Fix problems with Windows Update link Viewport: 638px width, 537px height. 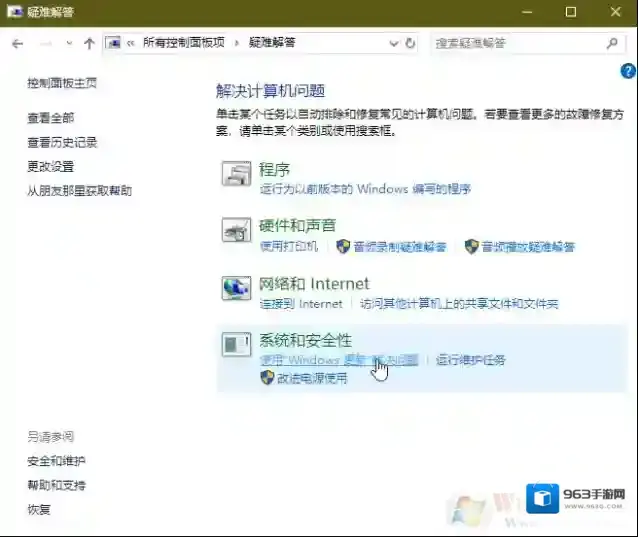tap(339, 360)
